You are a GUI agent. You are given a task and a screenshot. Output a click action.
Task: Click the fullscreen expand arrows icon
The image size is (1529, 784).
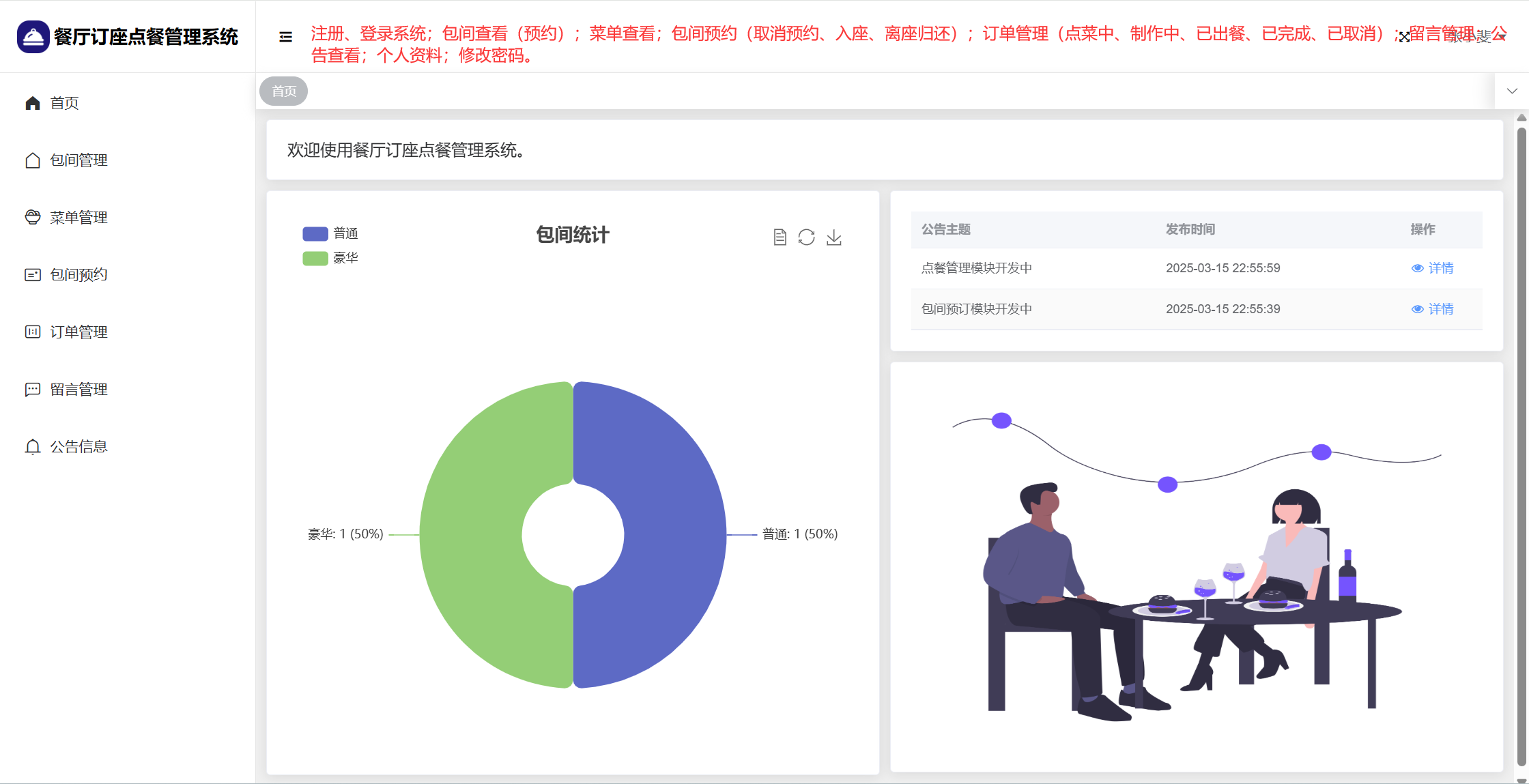[x=1404, y=37]
